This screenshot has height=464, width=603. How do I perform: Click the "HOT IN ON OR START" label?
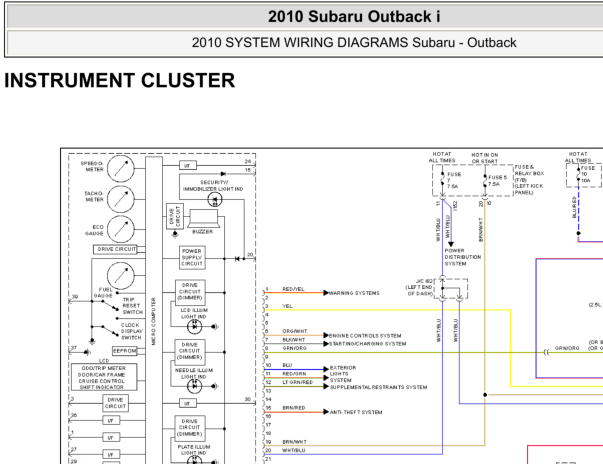coord(485,158)
